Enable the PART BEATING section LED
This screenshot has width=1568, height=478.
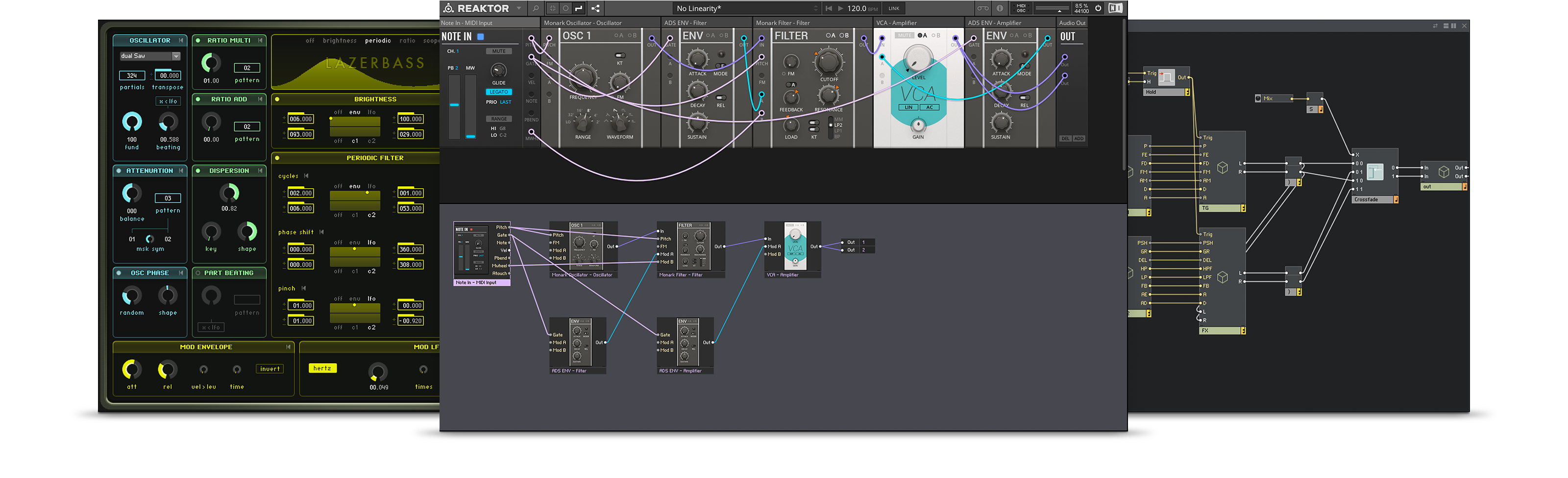point(198,274)
